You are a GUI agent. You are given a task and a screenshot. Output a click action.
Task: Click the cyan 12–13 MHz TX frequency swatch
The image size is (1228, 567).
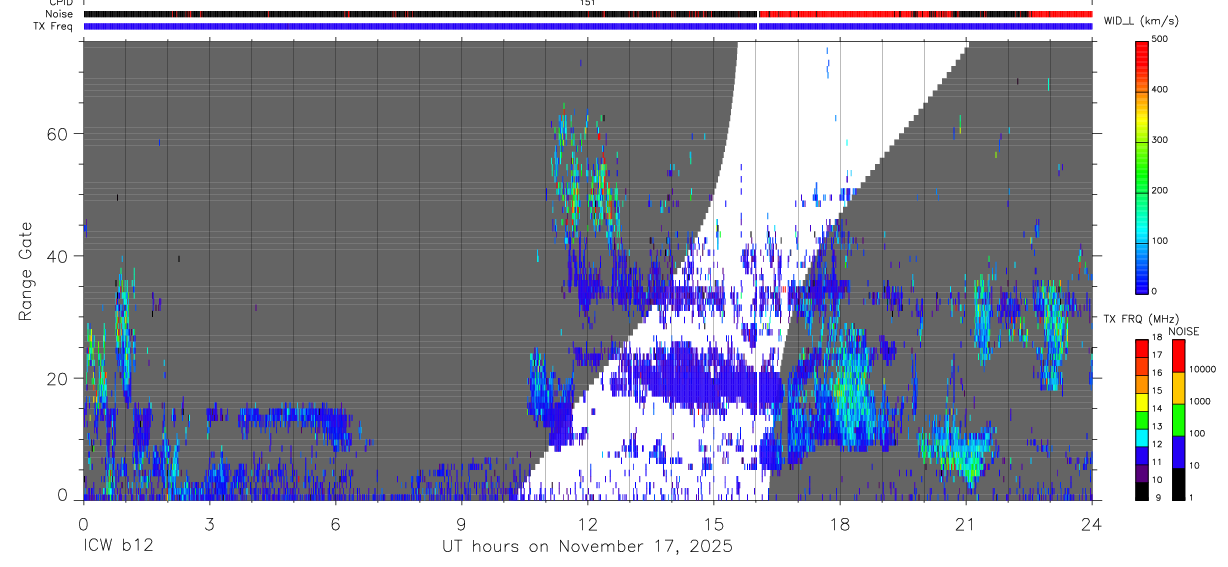click(1141, 438)
